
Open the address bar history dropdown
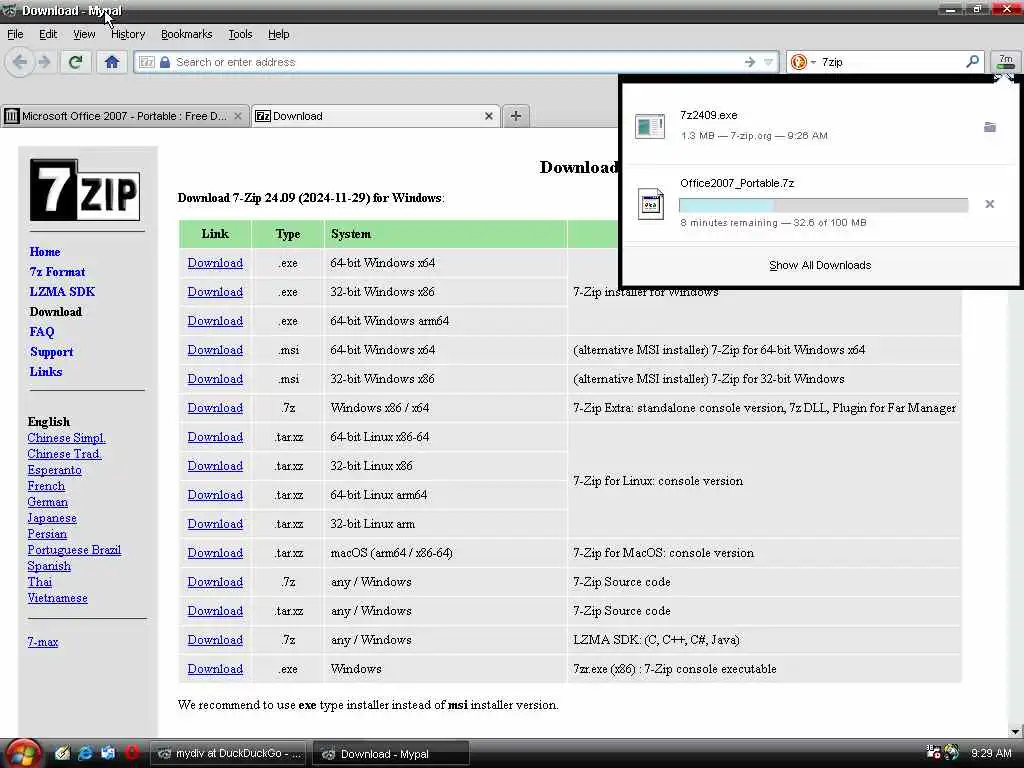(769, 62)
